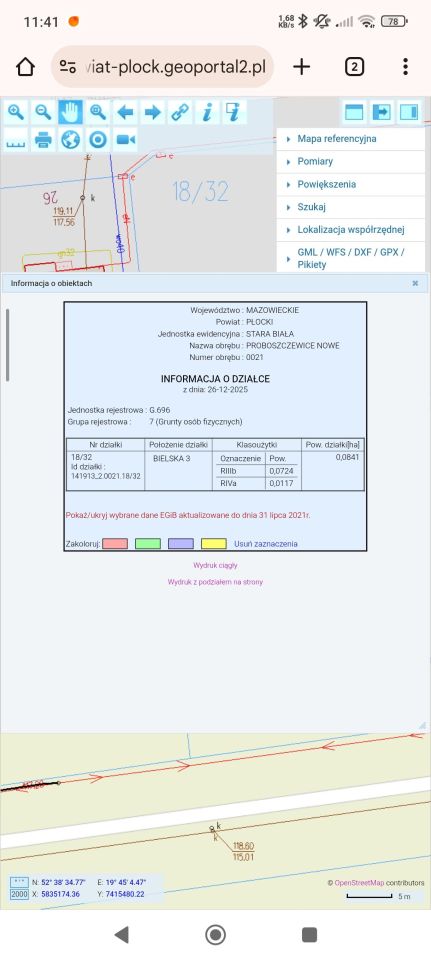Open the video camera tool
Viewport: 431px width, 960px height.
point(126,140)
